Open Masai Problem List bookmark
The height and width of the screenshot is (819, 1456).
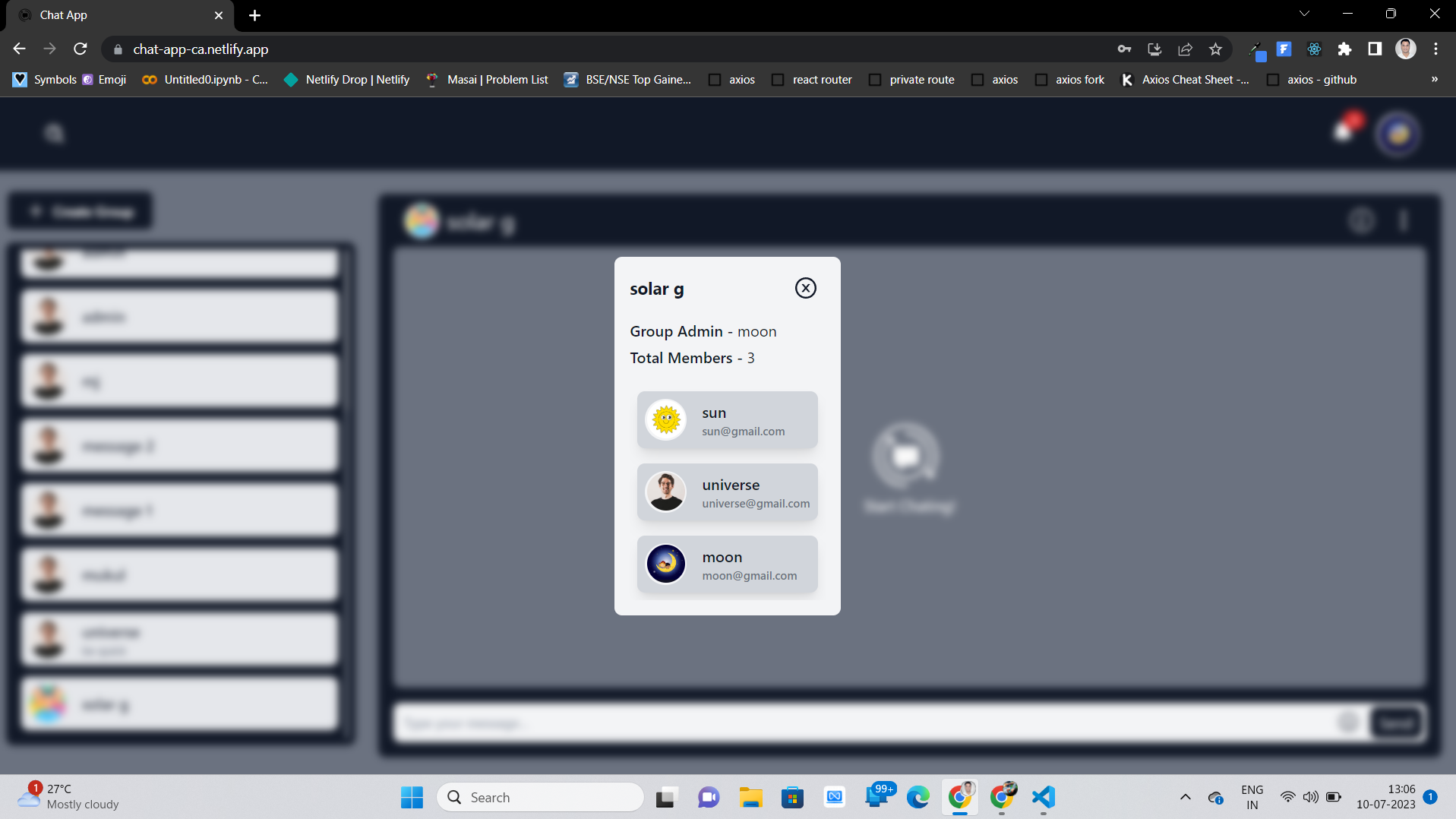(x=487, y=80)
